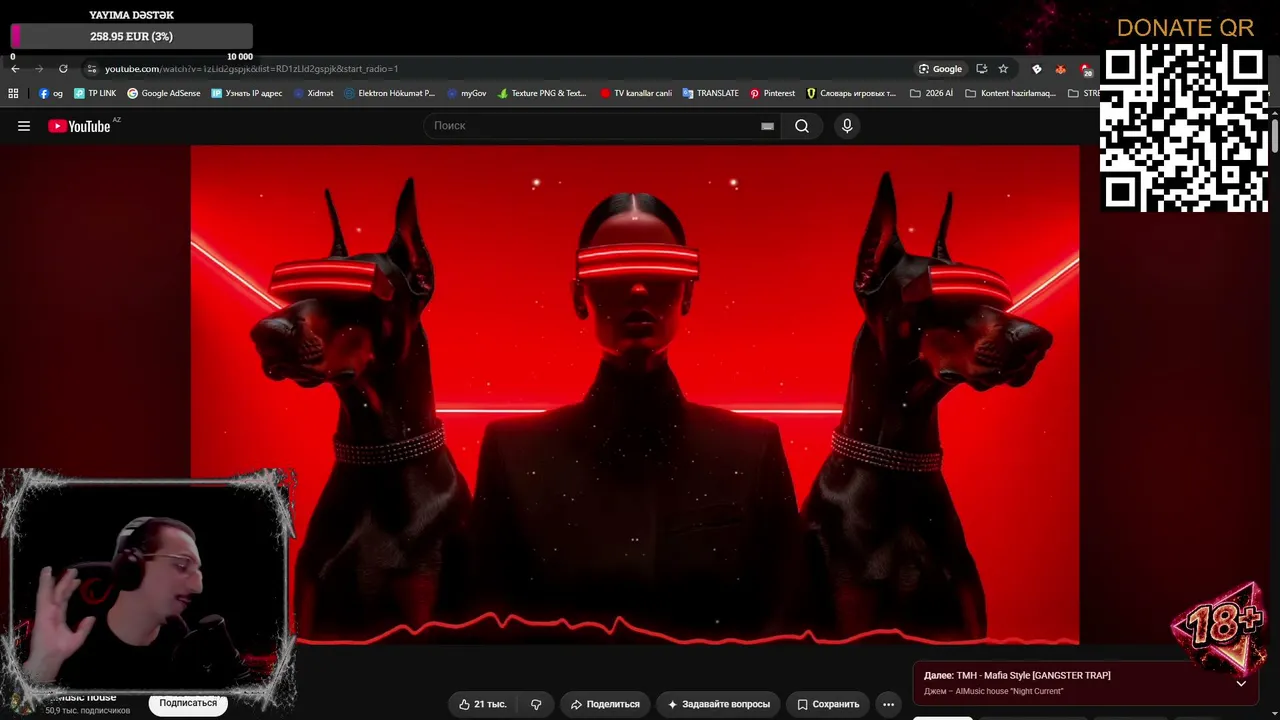Expand the 'Kontent hazirlamaq' bookmarks folder

tap(1010, 94)
